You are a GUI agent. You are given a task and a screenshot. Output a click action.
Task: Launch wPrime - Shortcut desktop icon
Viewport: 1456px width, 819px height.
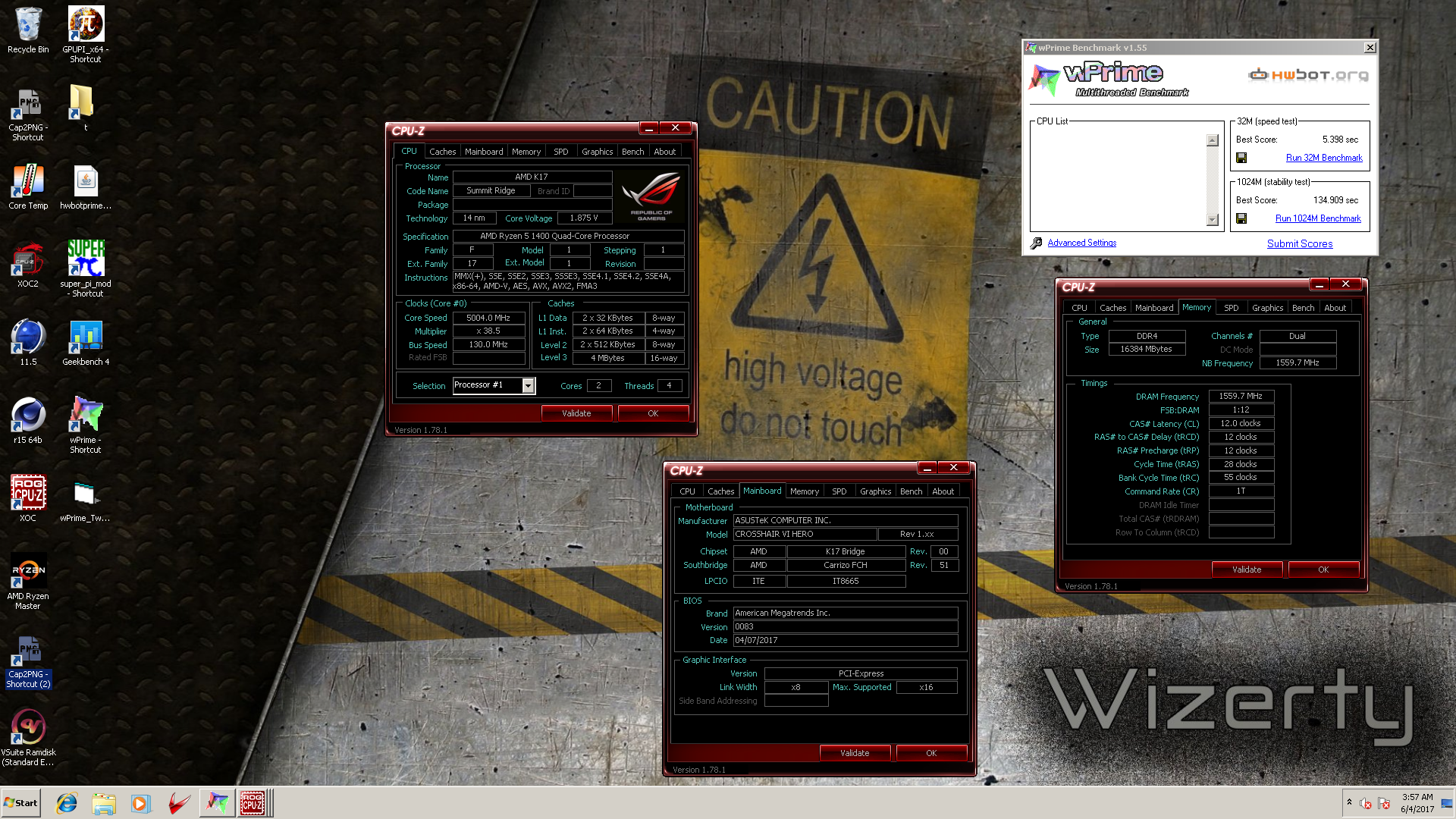point(86,425)
